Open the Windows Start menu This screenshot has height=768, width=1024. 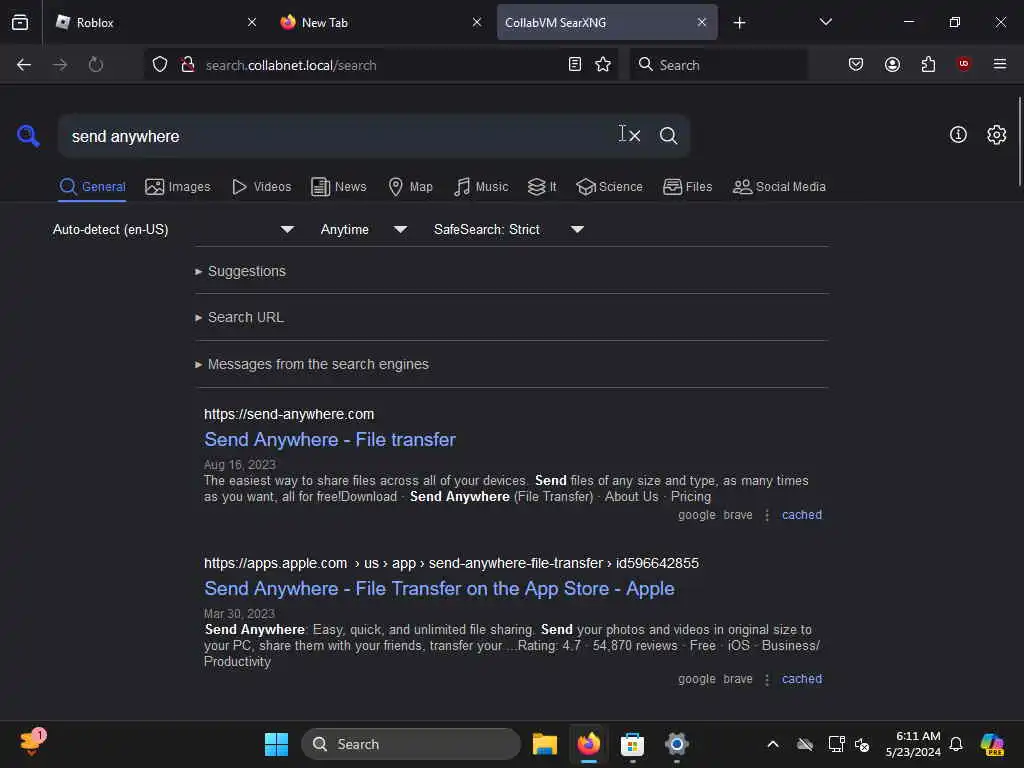click(x=276, y=744)
